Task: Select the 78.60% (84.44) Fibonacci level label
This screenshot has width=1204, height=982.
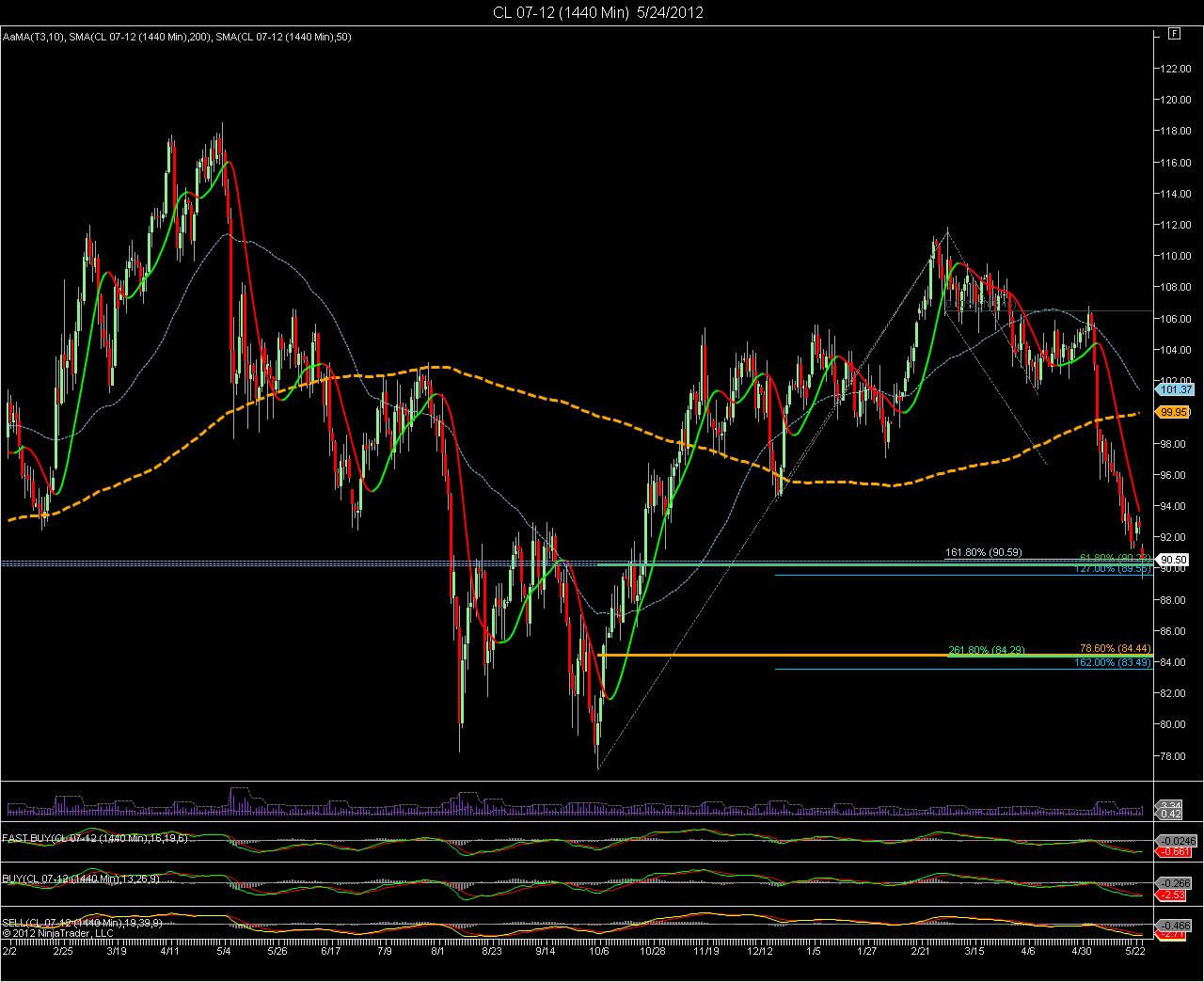Action: 1115,648
